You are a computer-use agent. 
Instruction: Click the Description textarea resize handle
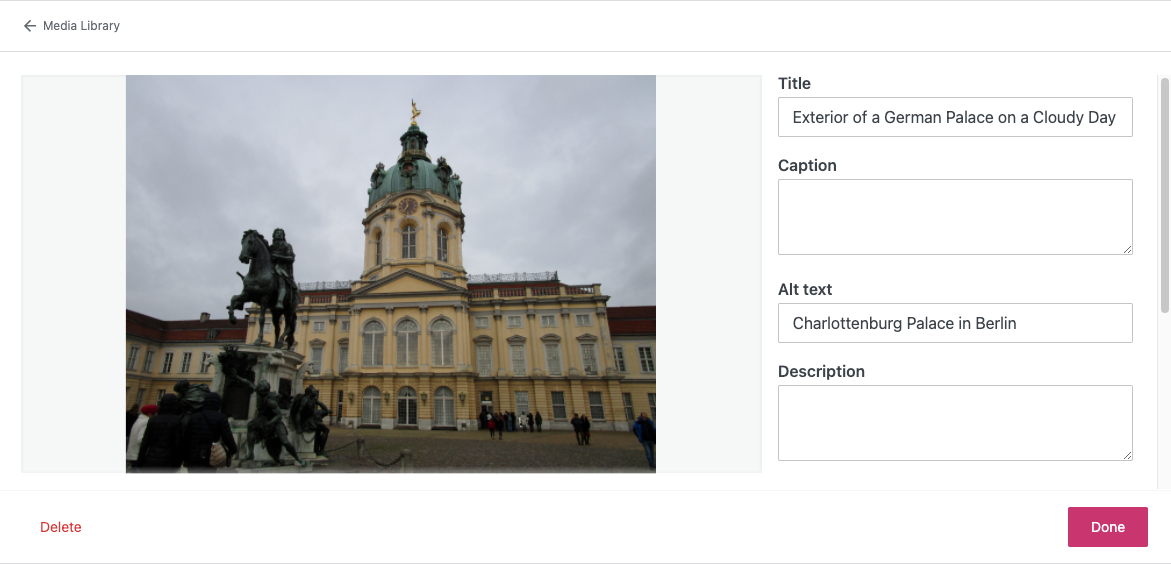click(x=1127, y=455)
